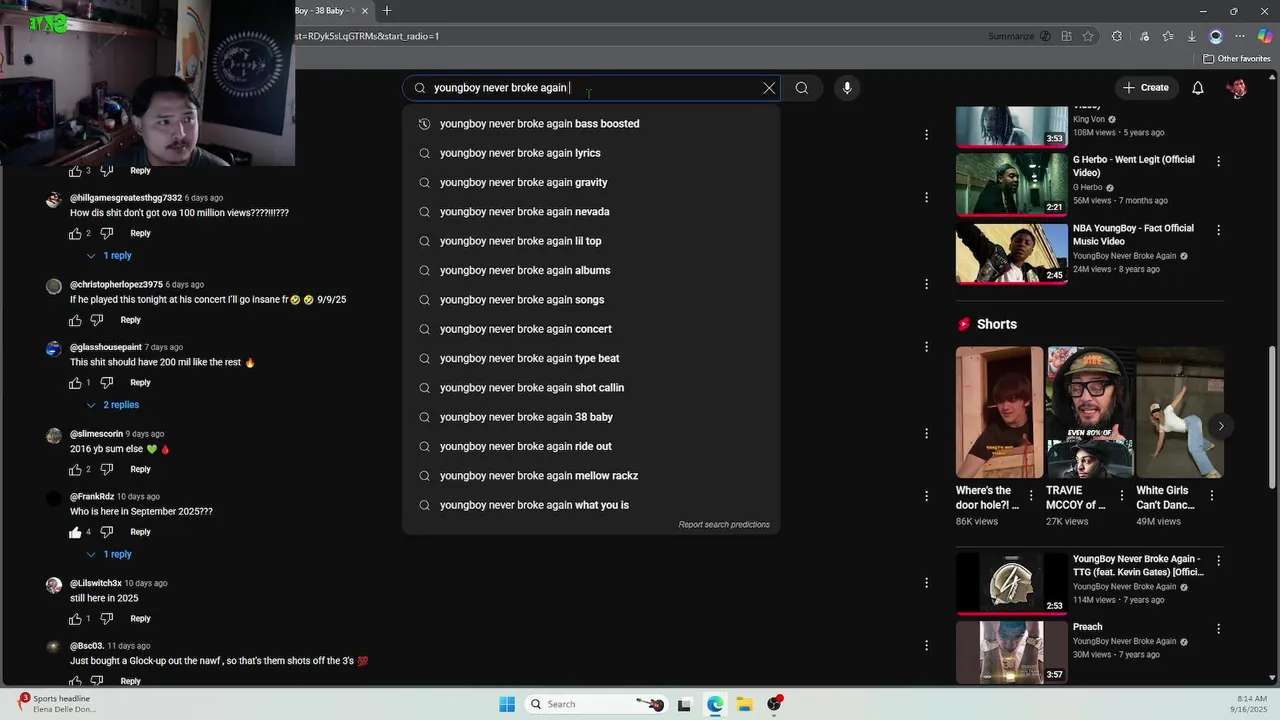Dislike the @hillgamesgreatesthgg7332 comment
Viewport: 1280px width, 720px height.
click(107, 234)
